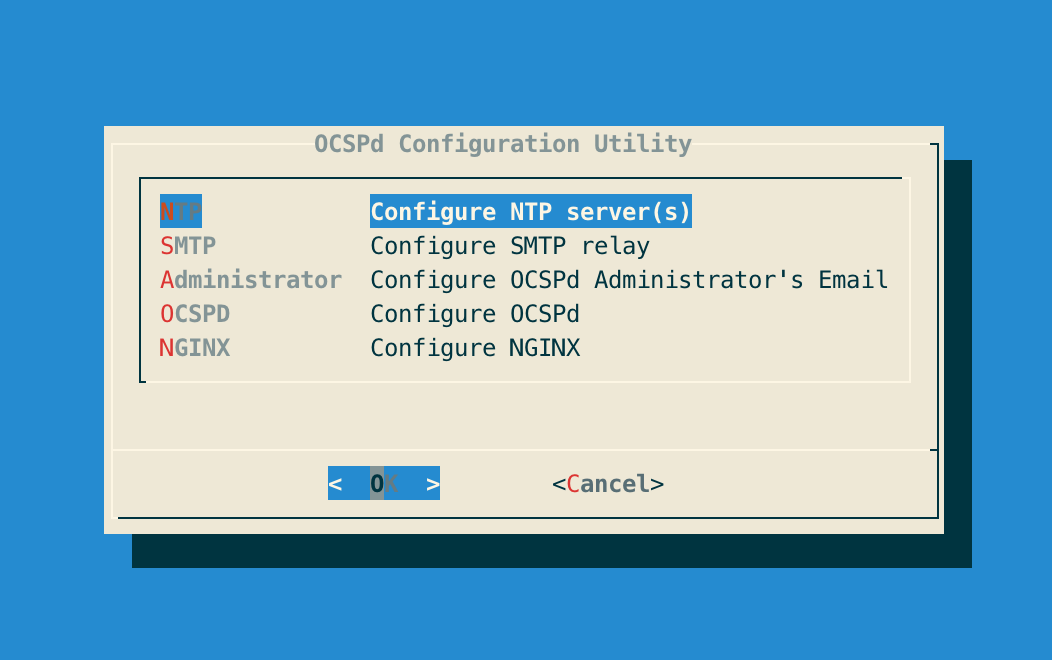This screenshot has height=660, width=1052.
Task: Select the NGINX menu entry
Action: click(194, 347)
